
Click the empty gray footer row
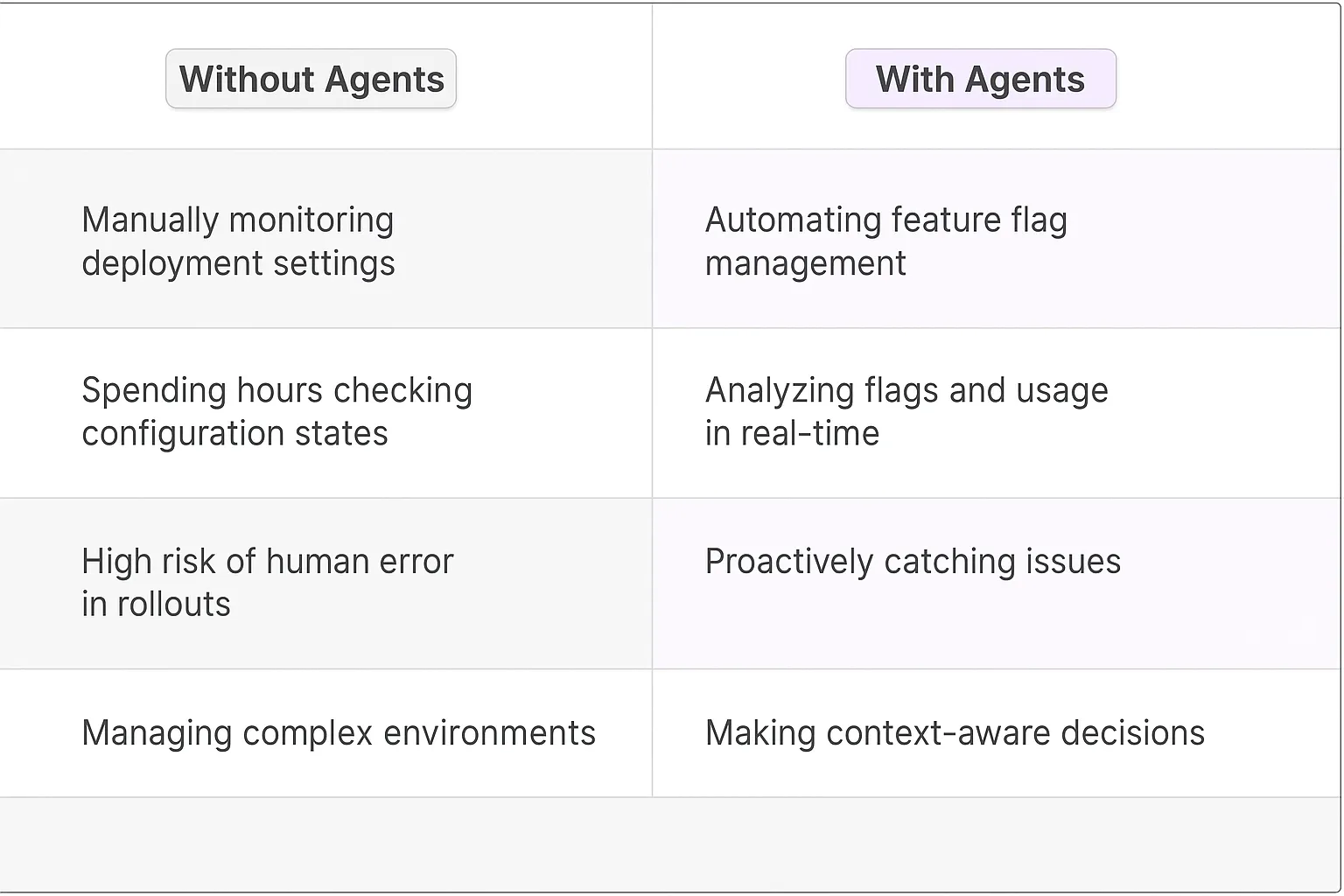(x=670, y=843)
